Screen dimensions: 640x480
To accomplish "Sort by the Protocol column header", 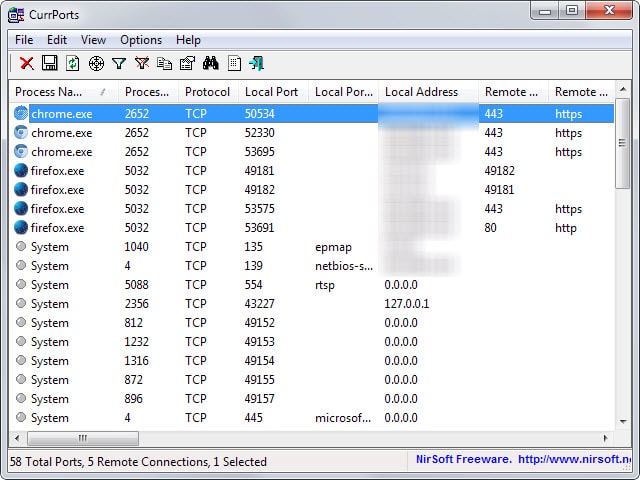I will pyautogui.click(x=207, y=92).
